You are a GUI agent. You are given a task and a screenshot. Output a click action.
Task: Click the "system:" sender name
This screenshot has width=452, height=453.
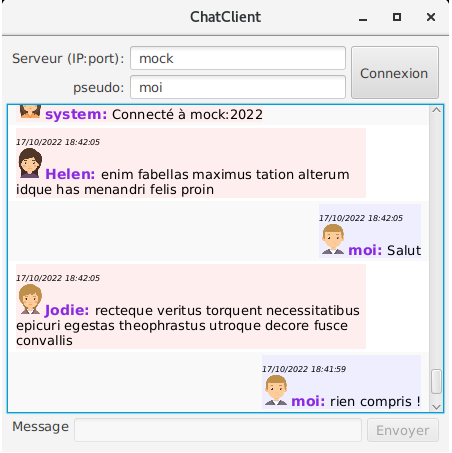(76, 115)
